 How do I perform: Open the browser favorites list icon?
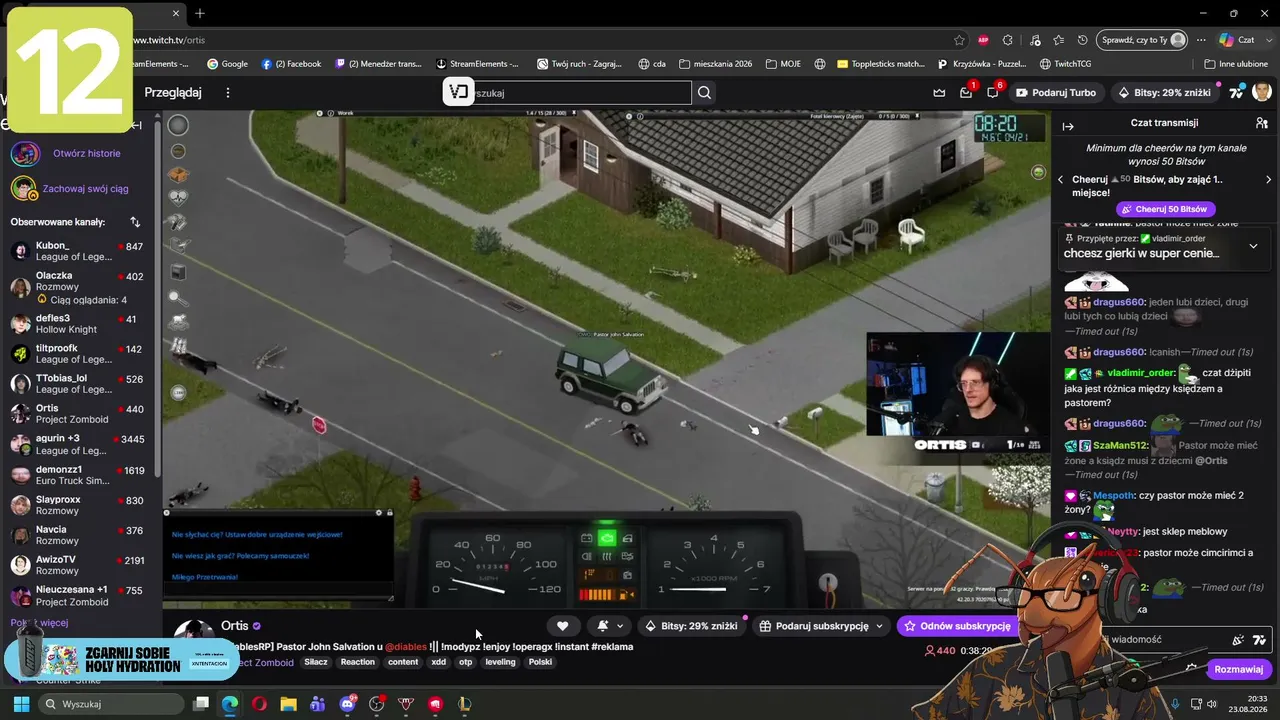coord(1058,40)
